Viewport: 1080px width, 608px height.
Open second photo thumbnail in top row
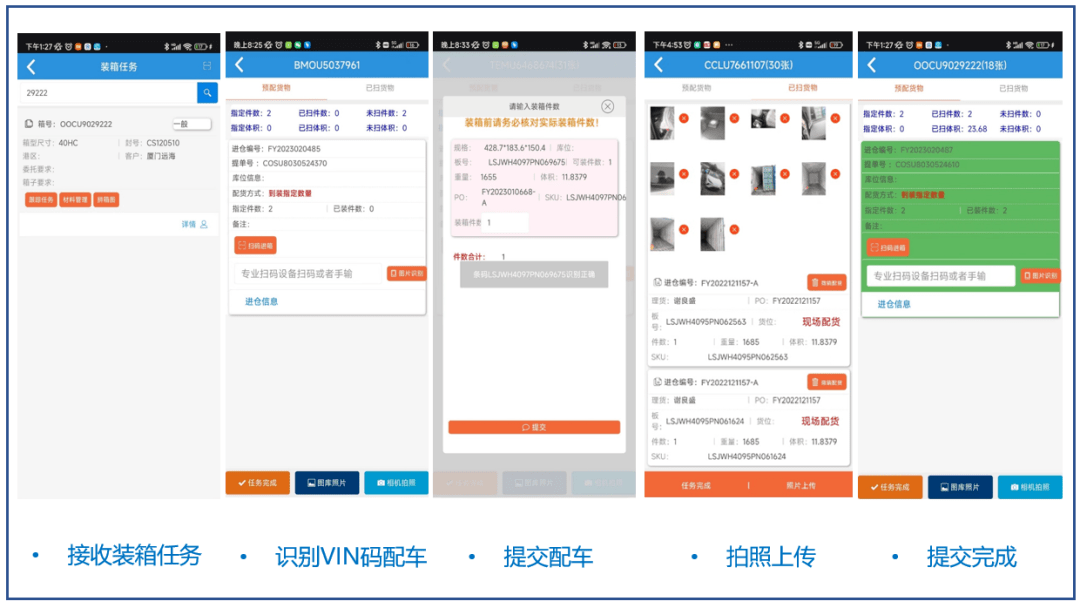pyautogui.click(x=713, y=123)
